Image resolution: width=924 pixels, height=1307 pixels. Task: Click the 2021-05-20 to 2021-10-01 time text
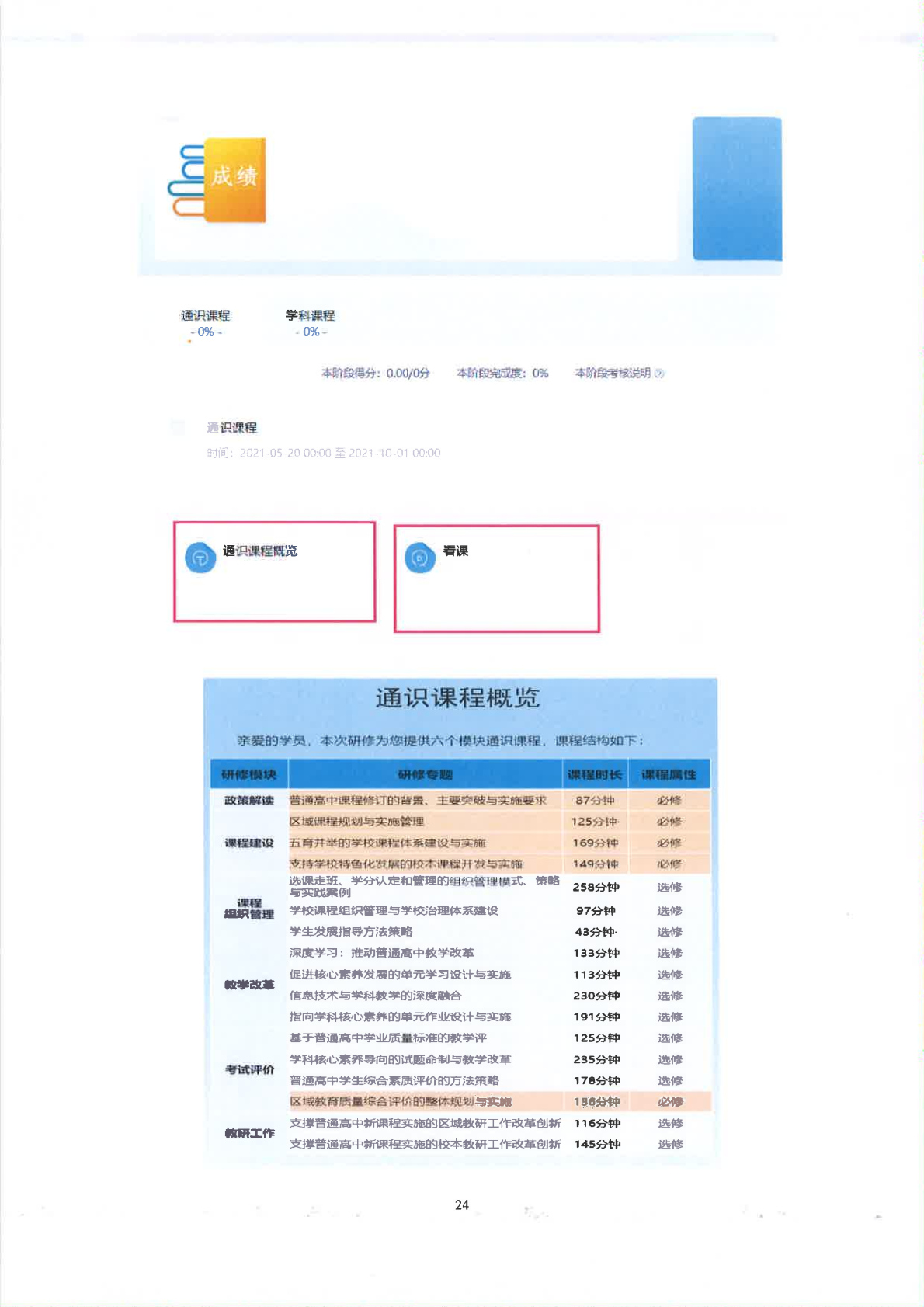(324, 453)
